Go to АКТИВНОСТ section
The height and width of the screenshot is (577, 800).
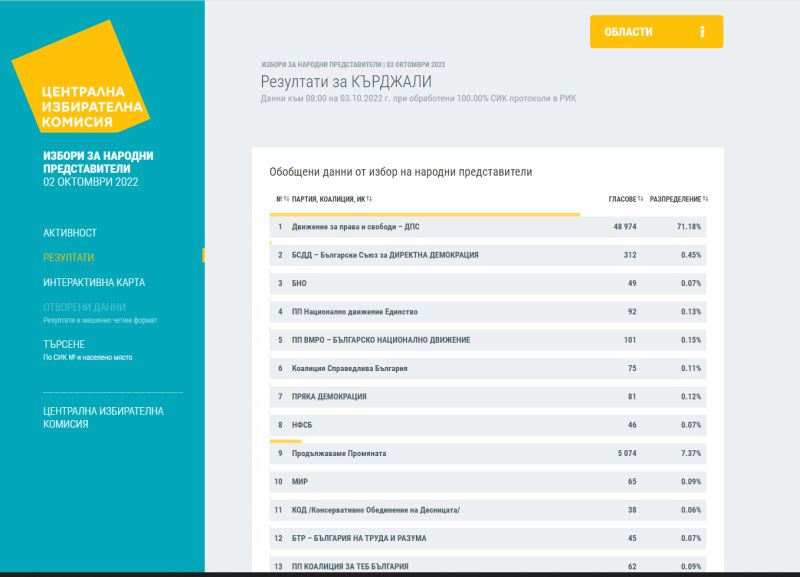pos(70,233)
